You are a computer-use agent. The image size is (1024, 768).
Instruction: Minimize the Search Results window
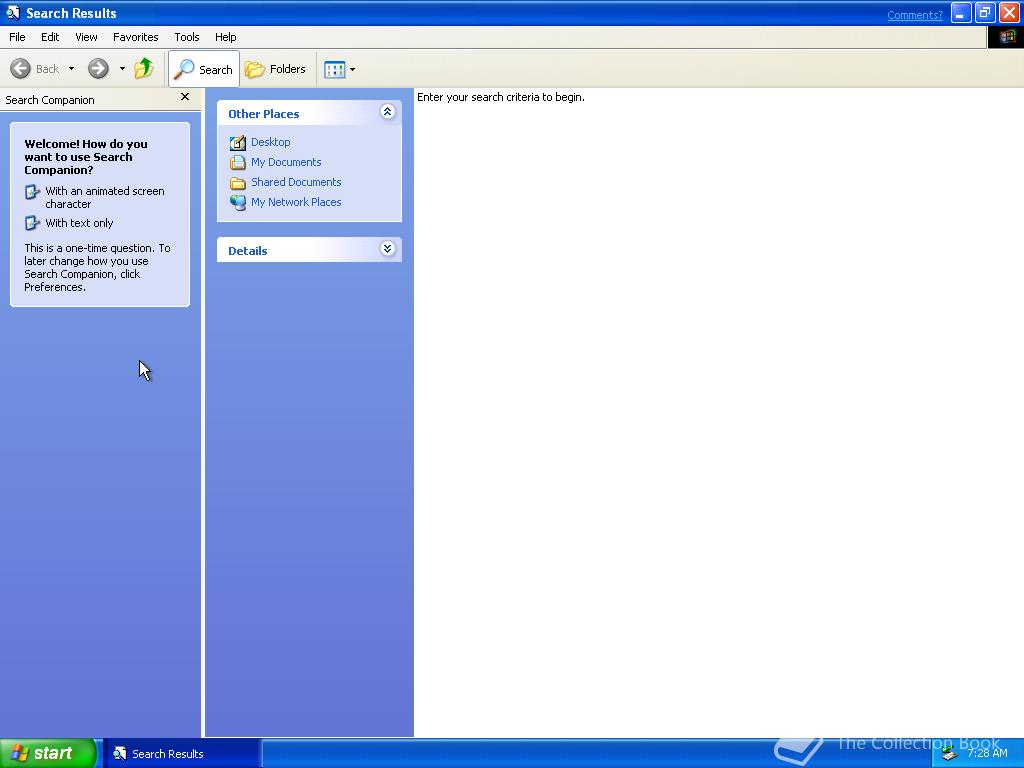click(x=961, y=13)
